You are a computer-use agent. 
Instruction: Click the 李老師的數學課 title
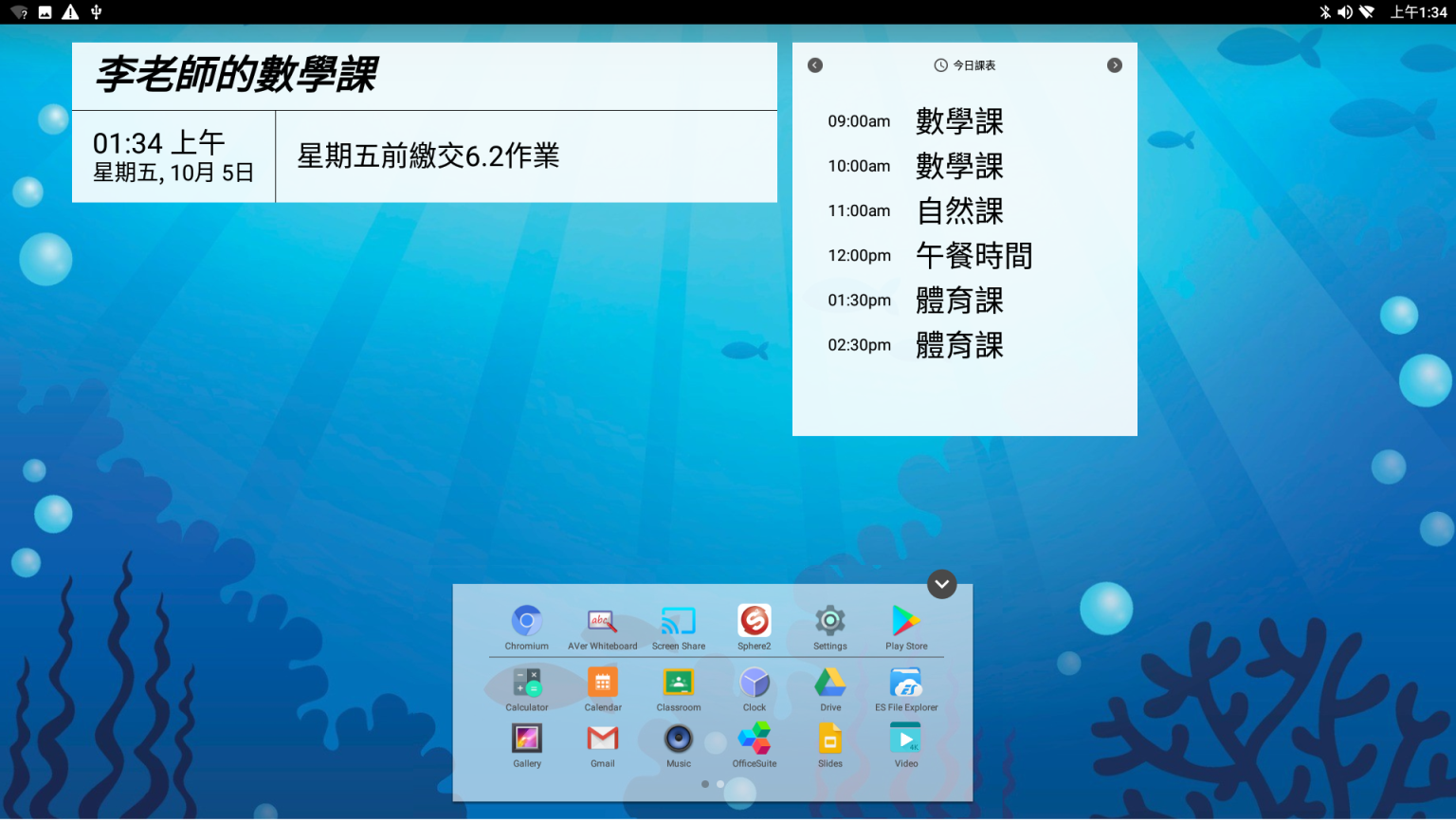click(237, 74)
